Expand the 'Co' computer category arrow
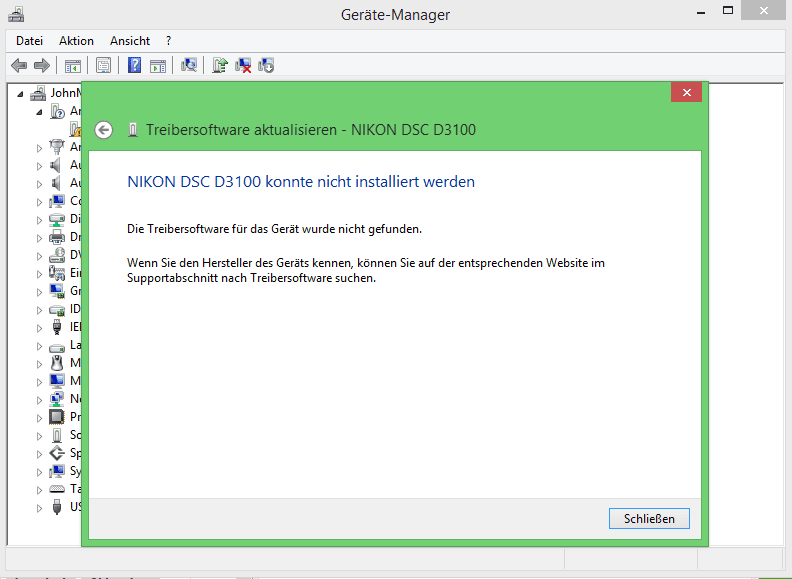Screen dimensions: 792x579 39,202
